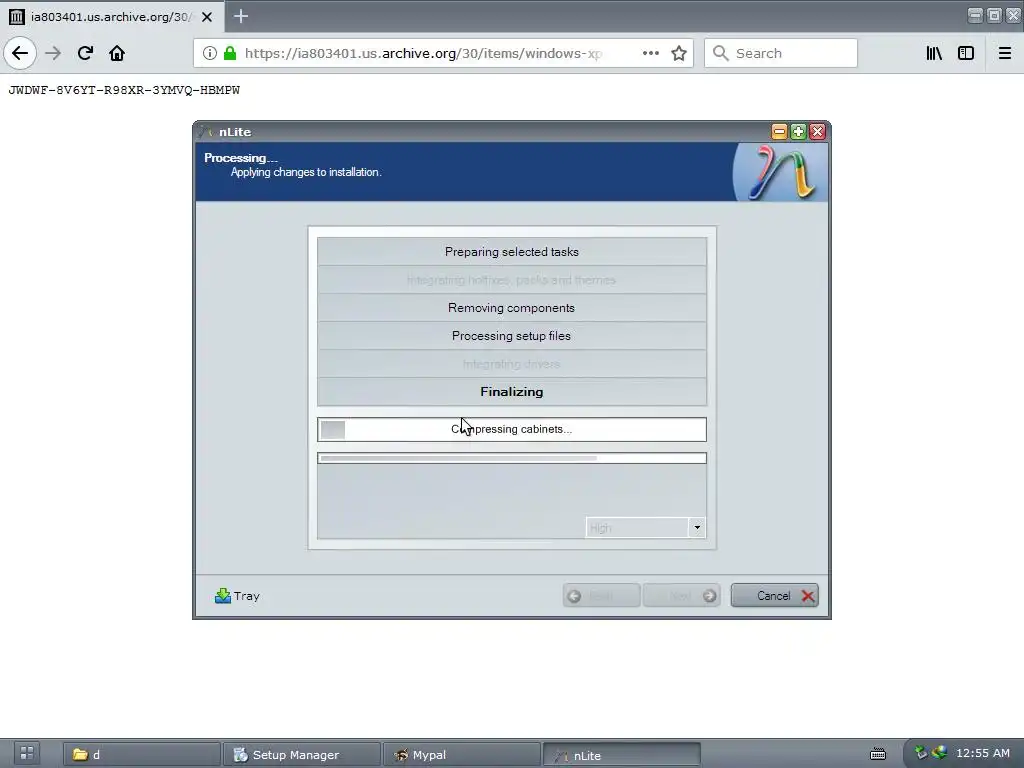Click the green padlock security icon
The width and height of the screenshot is (1024, 768).
coord(230,53)
